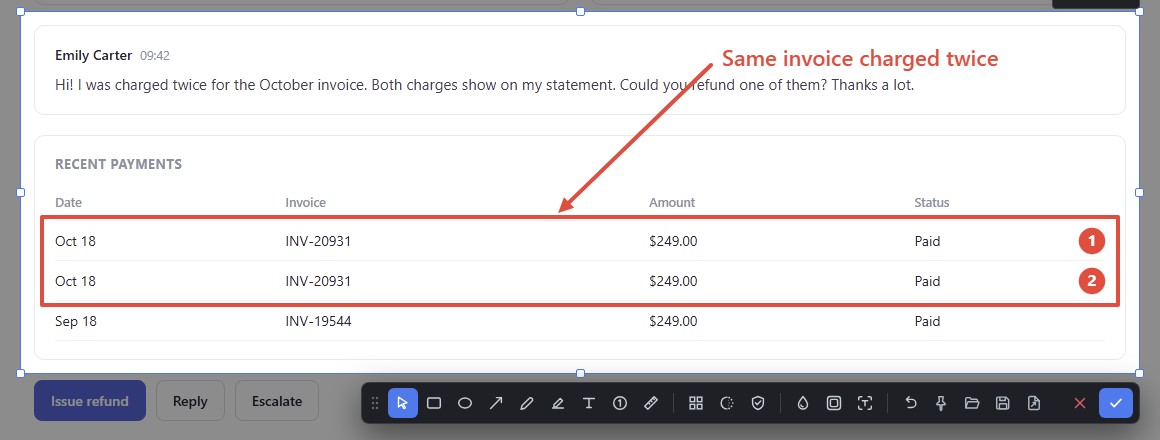Screen dimensions: 1160x440
Task: Click the Reply button
Action: coord(190,401)
